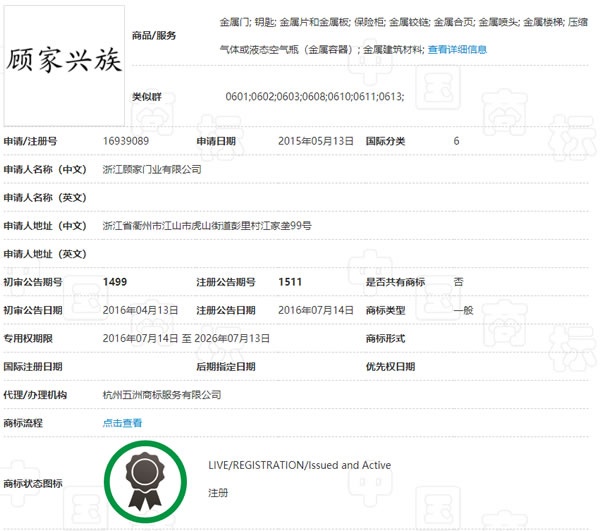Select preliminary announcement date 2016年04月13日

tap(140, 310)
